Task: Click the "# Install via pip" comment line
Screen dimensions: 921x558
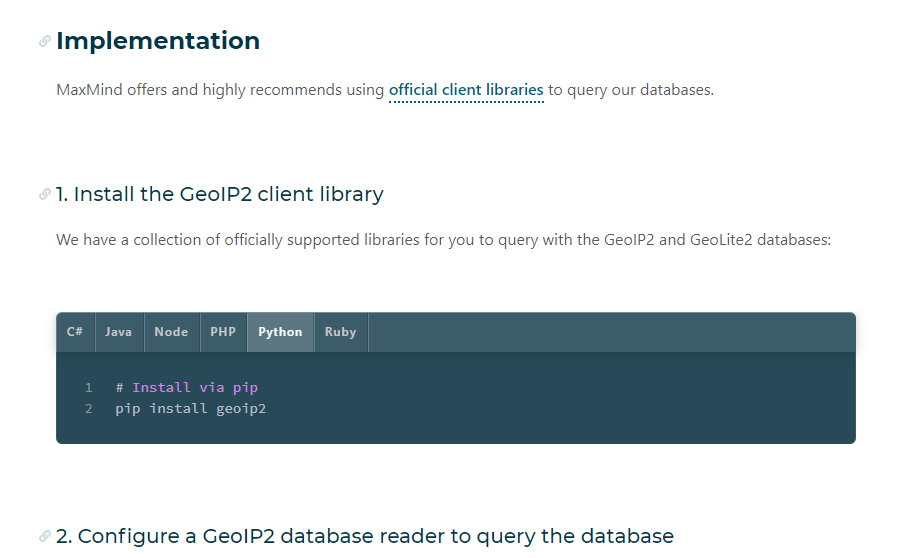Action: (x=186, y=387)
